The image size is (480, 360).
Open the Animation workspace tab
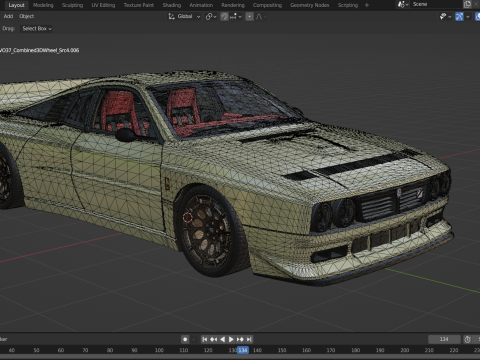point(201,5)
